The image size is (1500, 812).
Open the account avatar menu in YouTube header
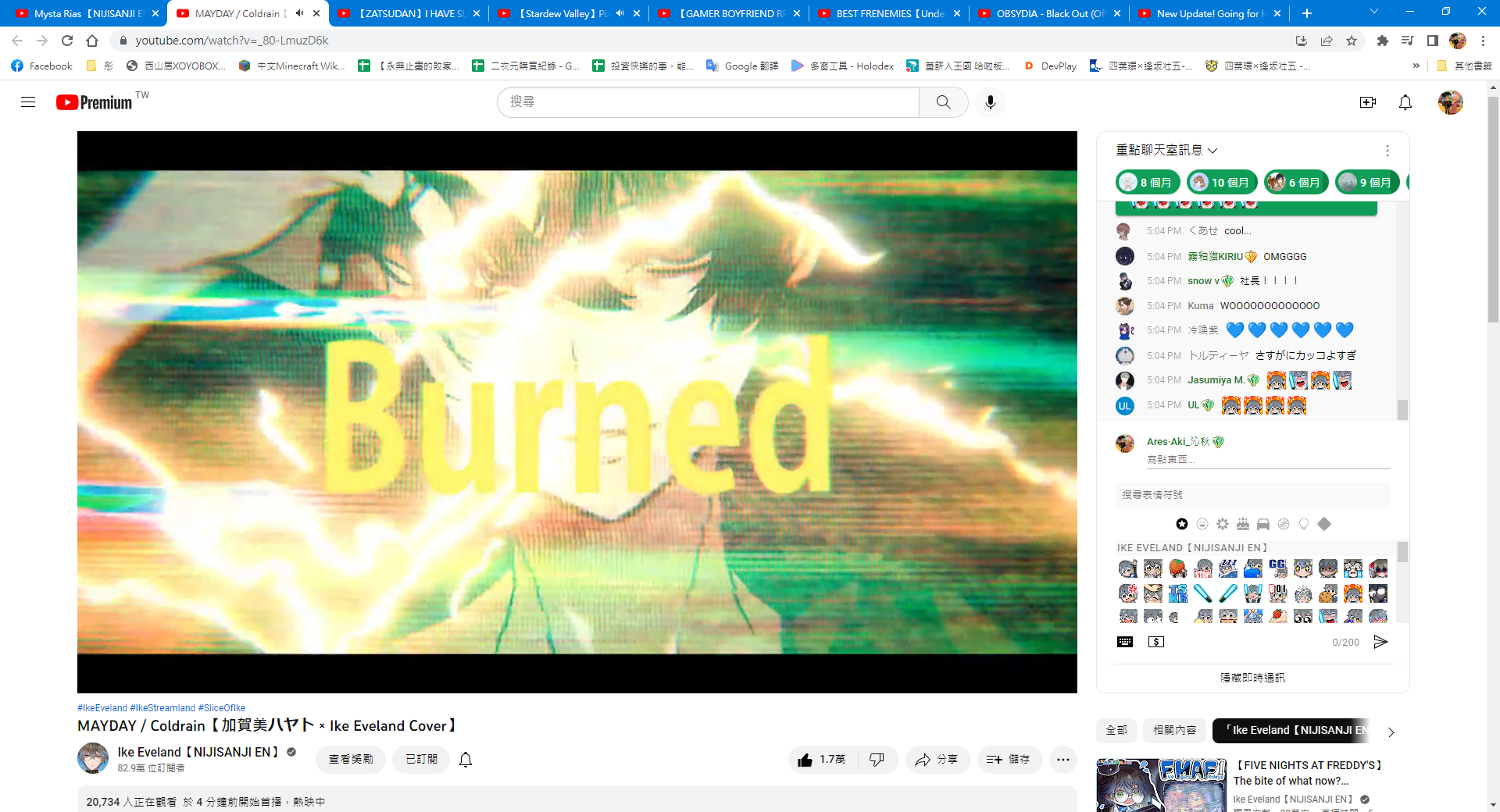[x=1450, y=102]
